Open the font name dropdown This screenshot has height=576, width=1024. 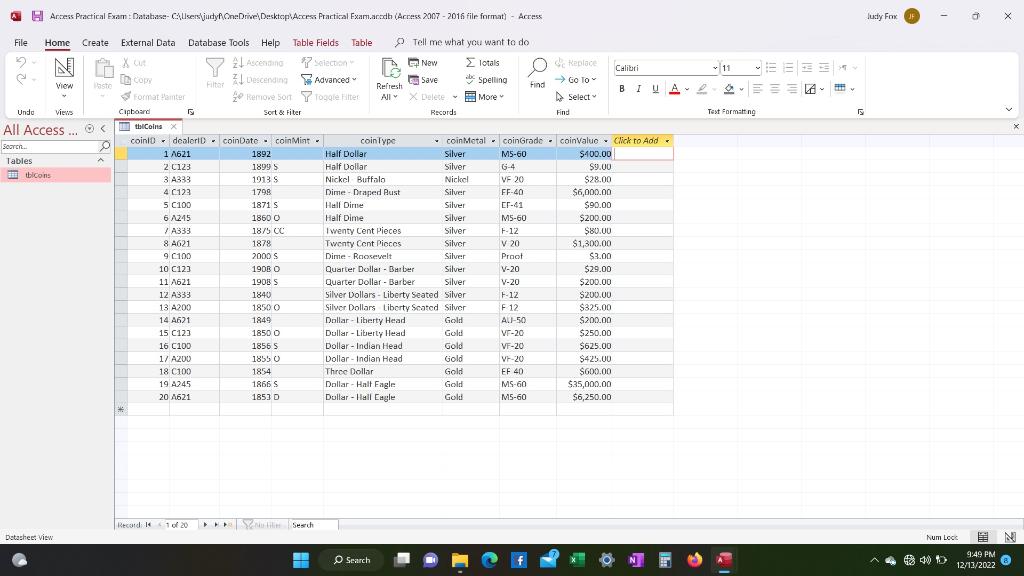pos(715,68)
